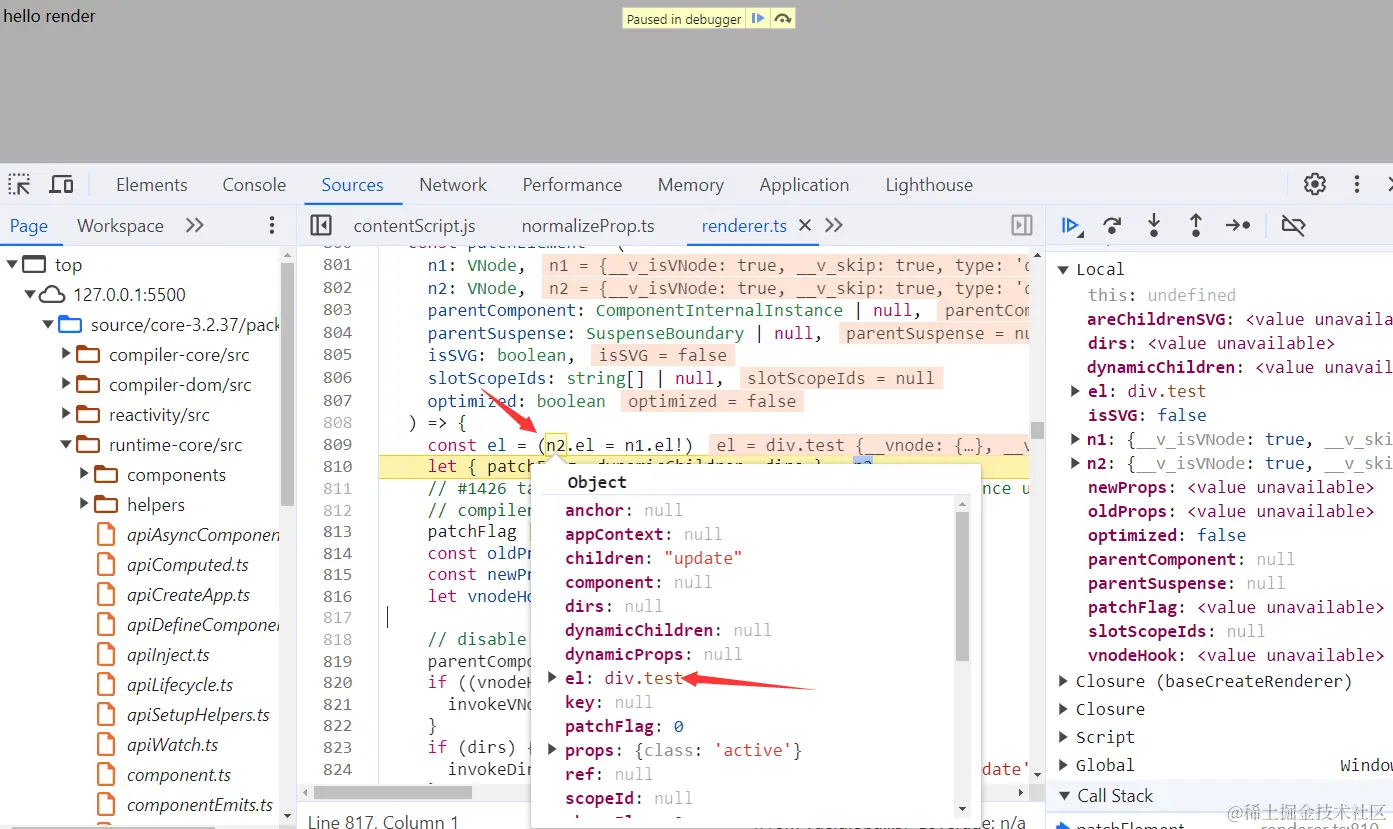Click Object popup vertical scrollbar
Image resolution: width=1393 pixels, height=829 pixels.
coord(962,587)
